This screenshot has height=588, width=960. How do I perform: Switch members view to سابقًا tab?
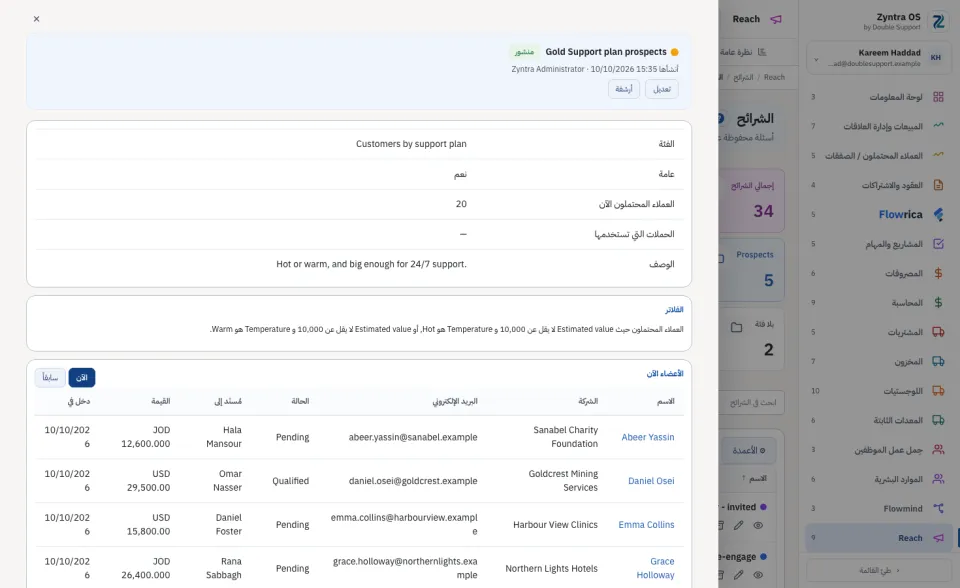point(50,377)
